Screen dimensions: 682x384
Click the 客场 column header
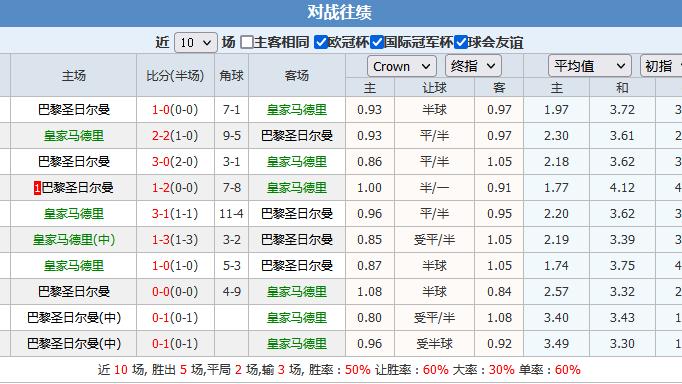pyautogui.click(x=297, y=76)
